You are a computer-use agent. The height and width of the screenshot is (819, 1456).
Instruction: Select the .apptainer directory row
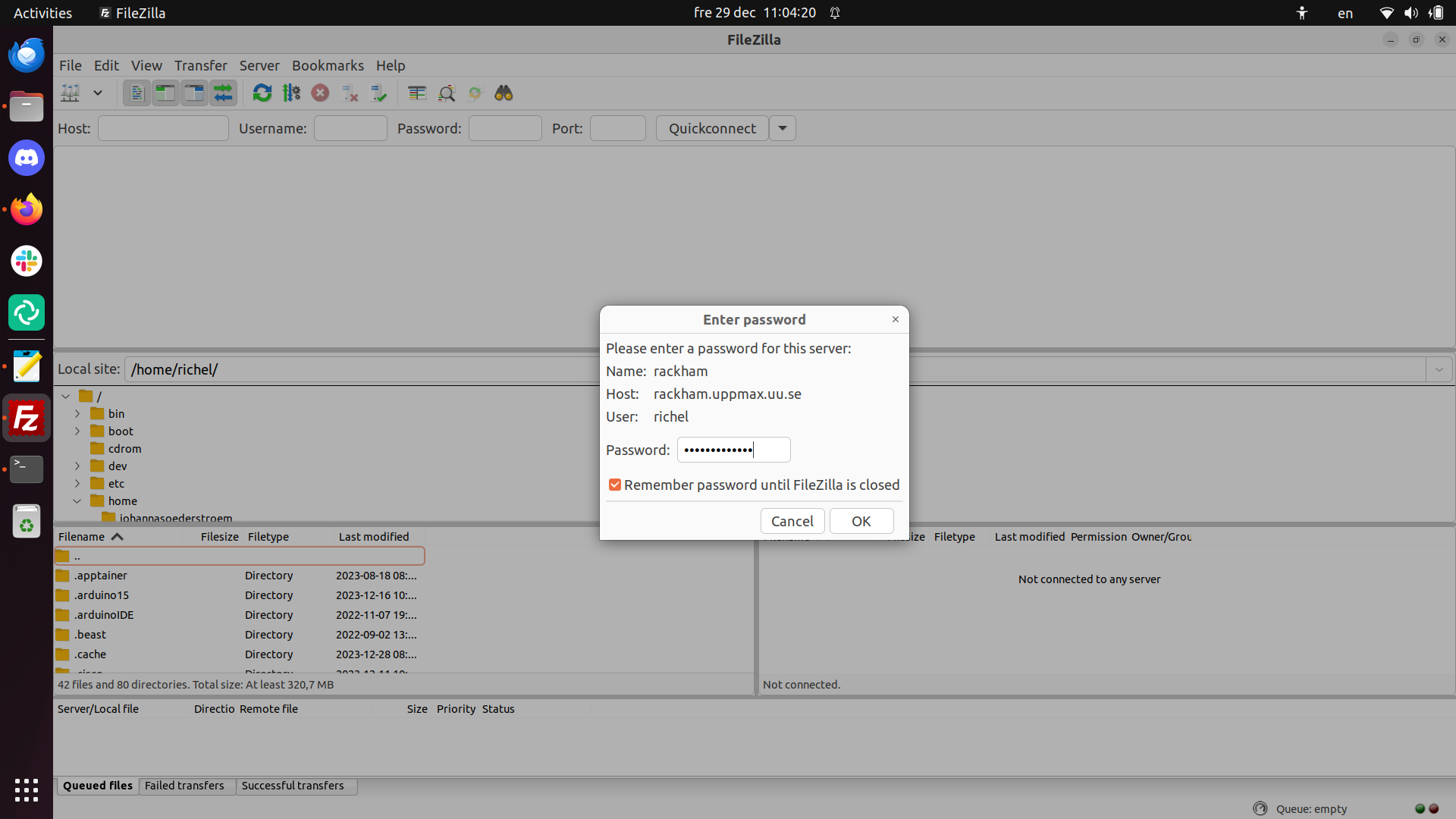[x=240, y=576]
